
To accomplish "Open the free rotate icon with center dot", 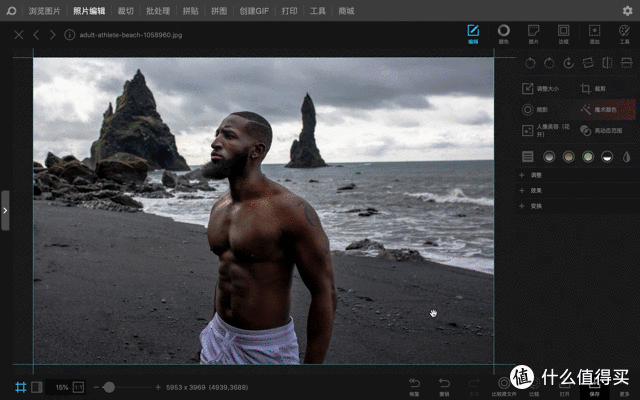I will (569, 63).
